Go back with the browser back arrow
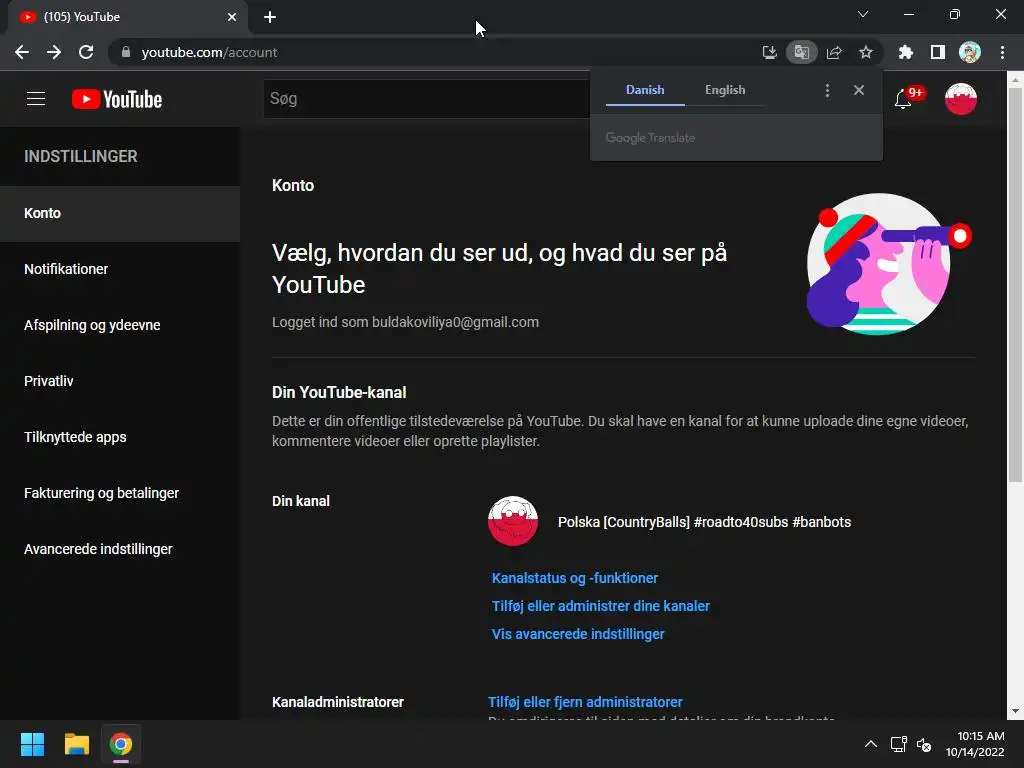This screenshot has height=768, width=1024. click(22, 52)
